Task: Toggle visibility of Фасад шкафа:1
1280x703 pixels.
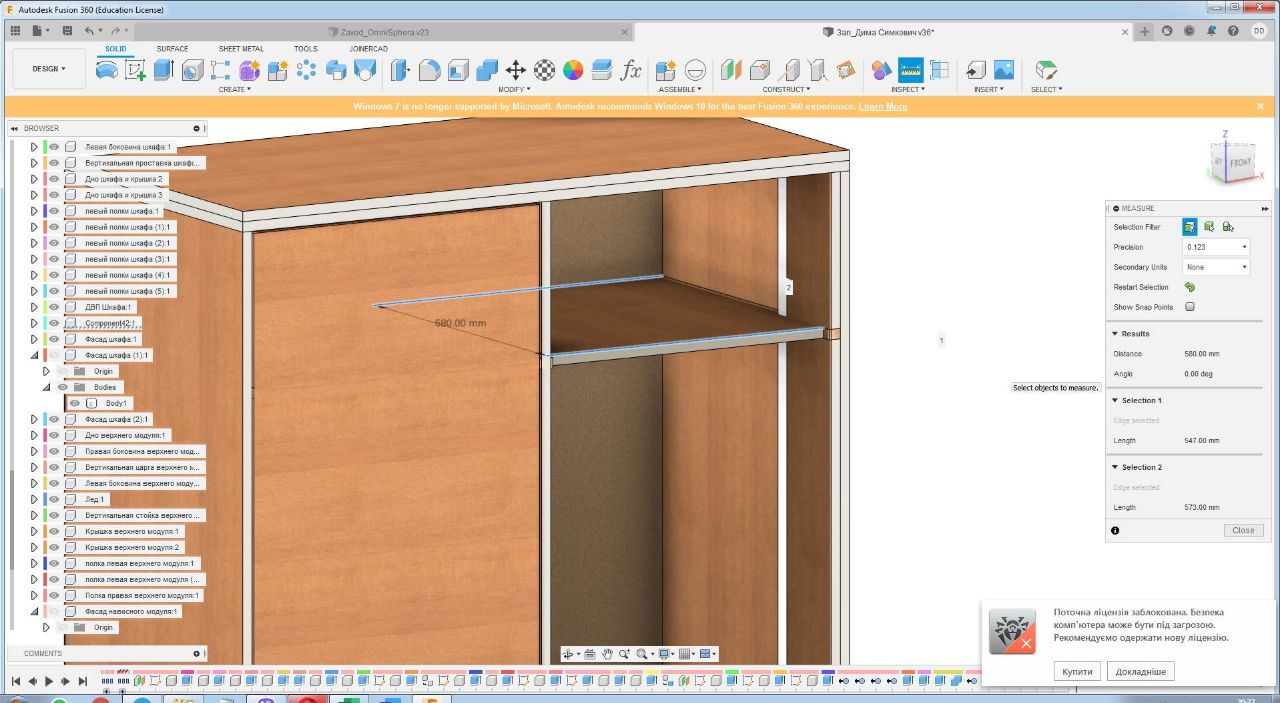Action: pyautogui.click(x=54, y=339)
